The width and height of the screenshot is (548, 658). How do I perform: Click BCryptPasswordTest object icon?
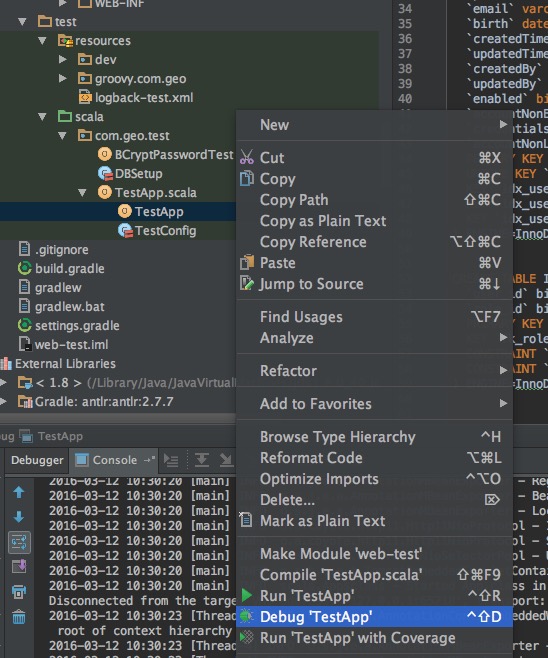pos(104,154)
